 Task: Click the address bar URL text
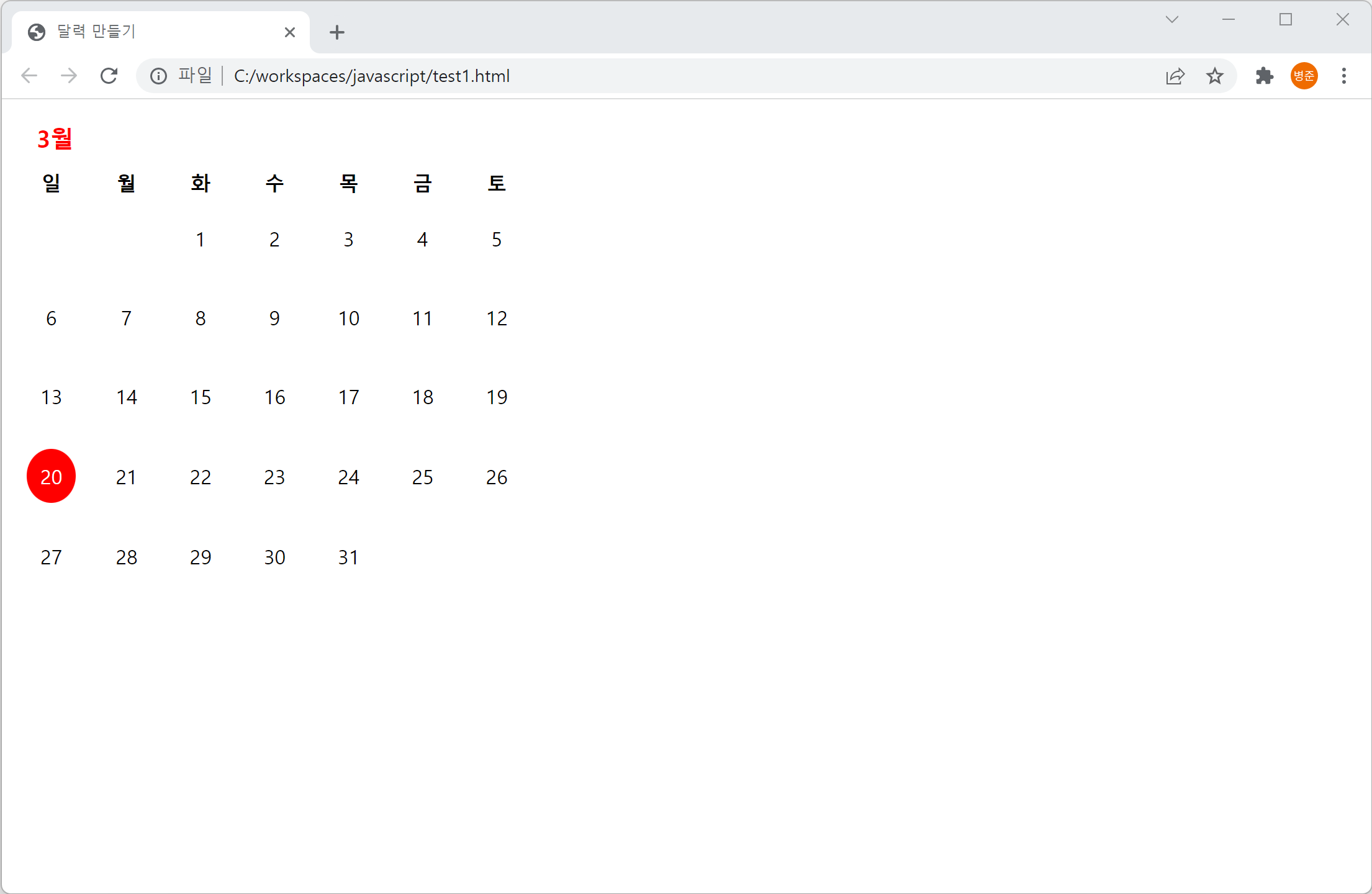click(371, 76)
